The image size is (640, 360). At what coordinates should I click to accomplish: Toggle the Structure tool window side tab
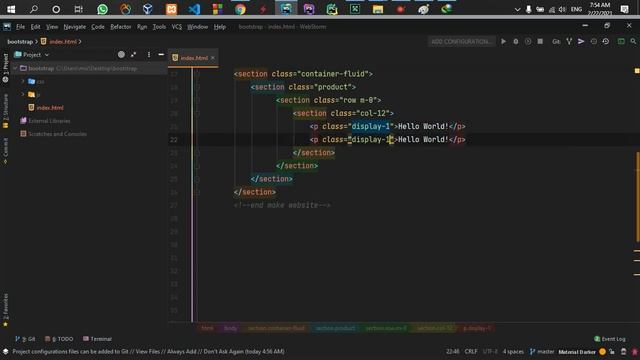point(5,111)
